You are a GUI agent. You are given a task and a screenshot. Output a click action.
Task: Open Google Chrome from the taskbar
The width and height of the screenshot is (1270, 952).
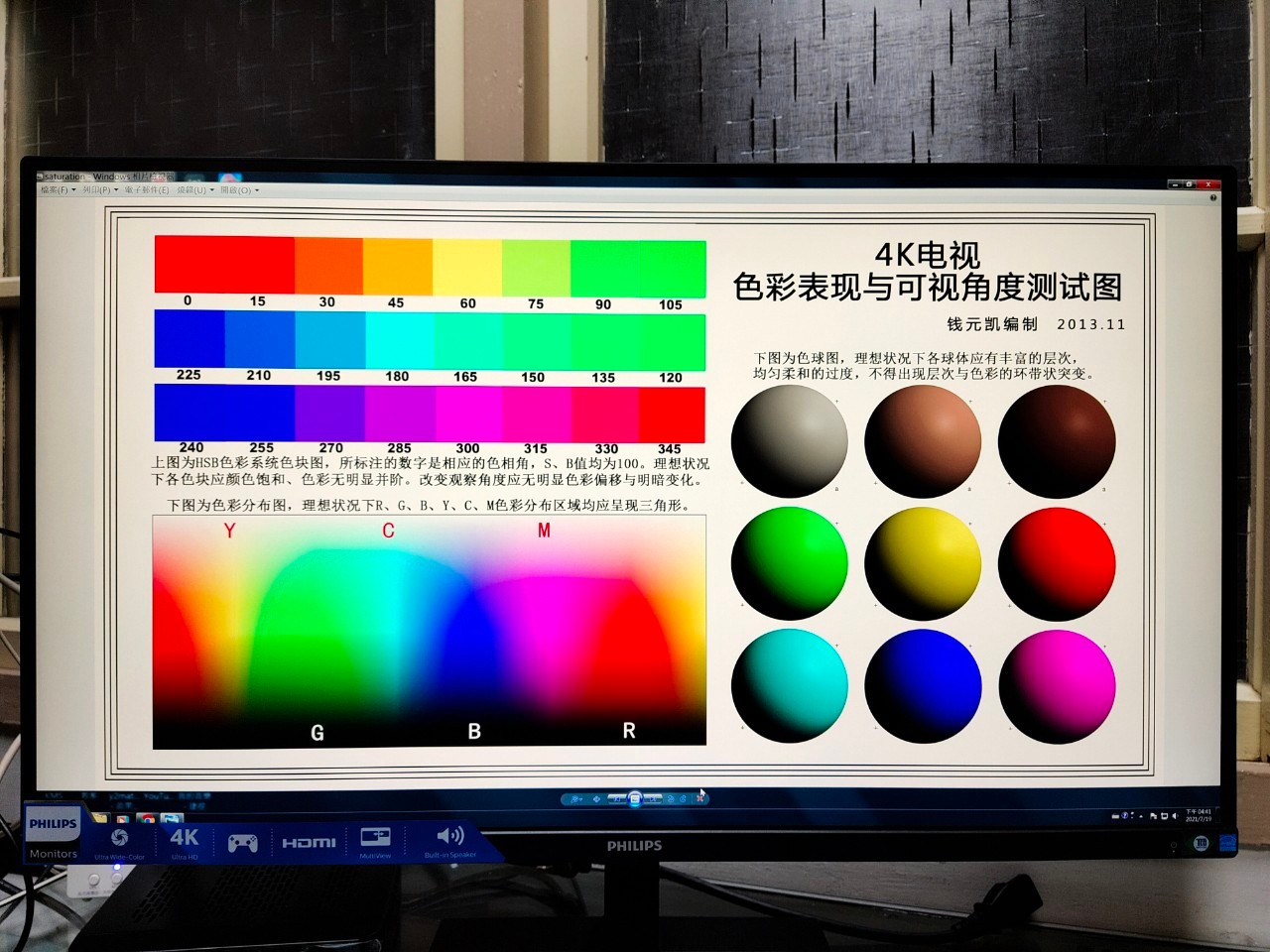[x=147, y=819]
